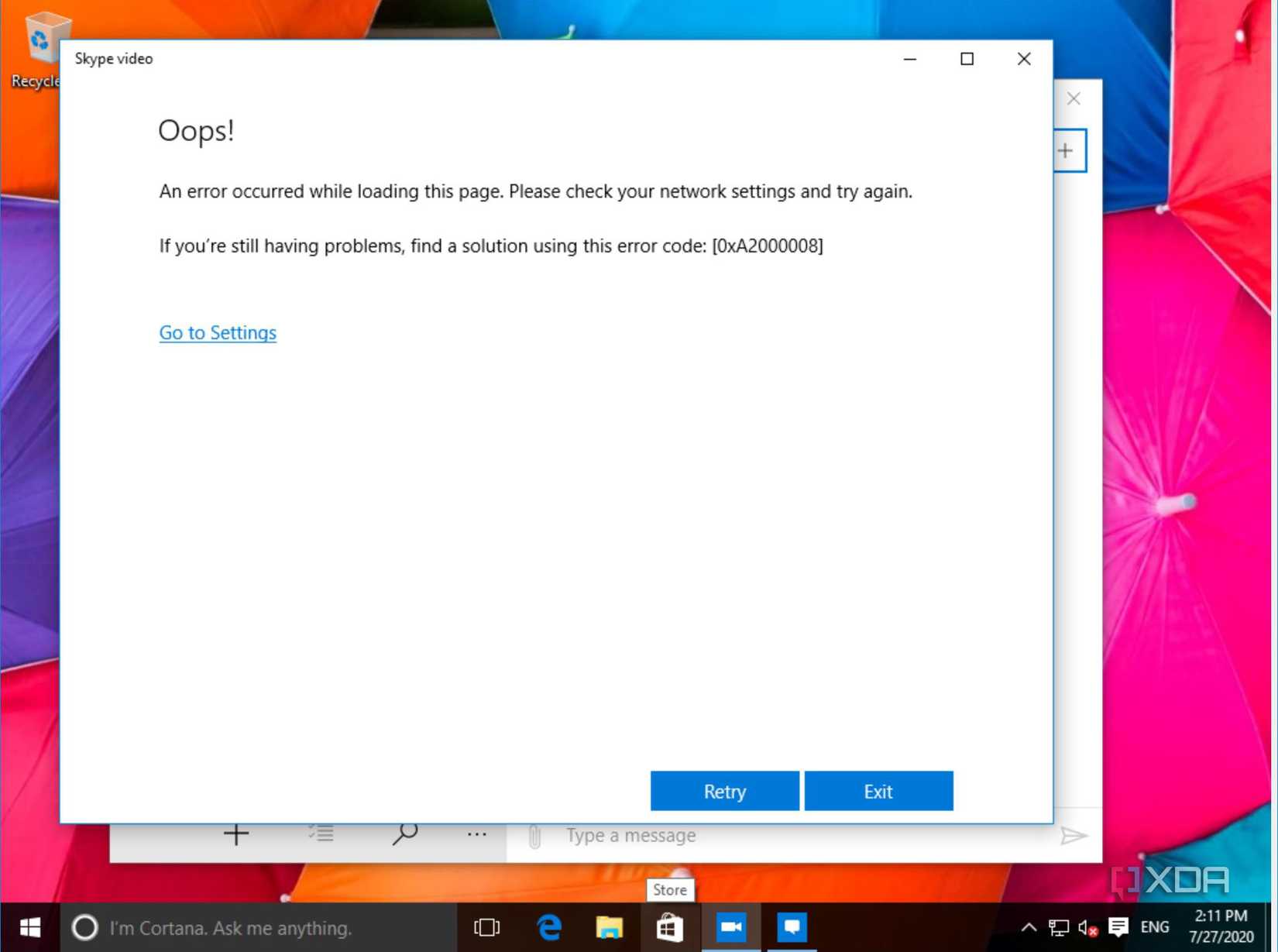Click the plus icon in messaging toolbar
Screen dimensions: 1278x952
click(x=236, y=835)
